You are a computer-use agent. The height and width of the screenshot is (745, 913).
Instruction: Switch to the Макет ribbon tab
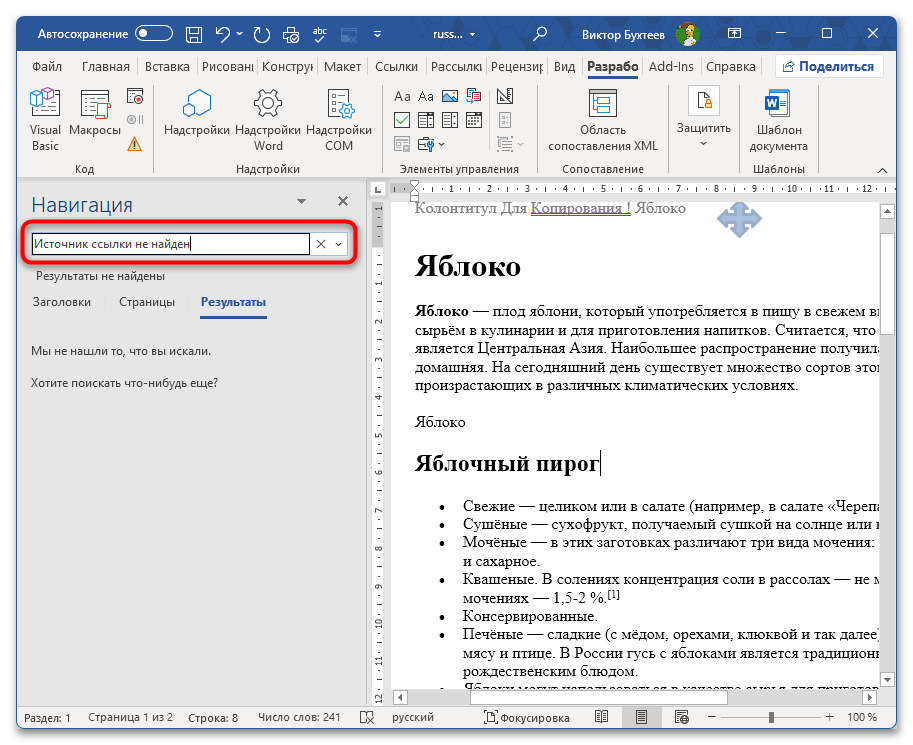(342, 66)
